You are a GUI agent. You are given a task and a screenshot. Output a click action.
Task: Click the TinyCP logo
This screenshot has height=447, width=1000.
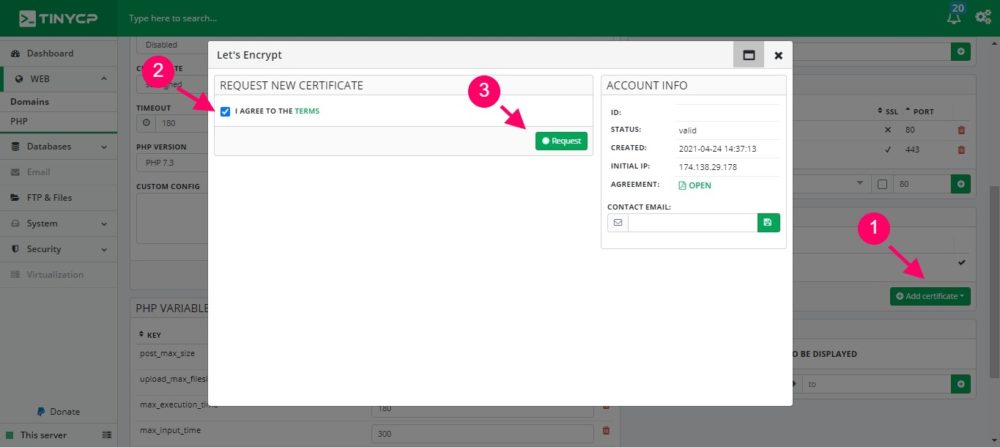tap(58, 18)
